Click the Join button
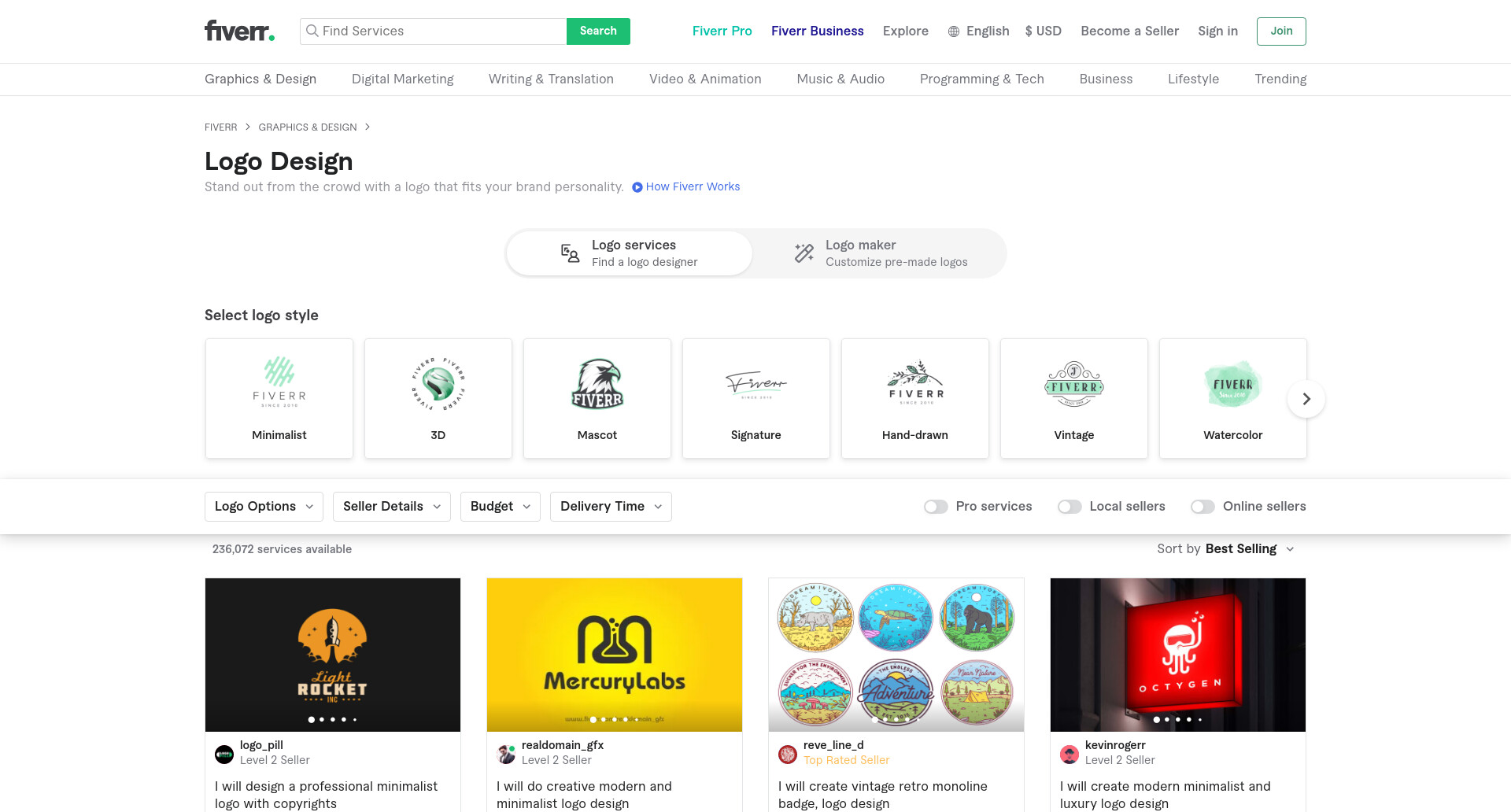The width and height of the screenshot is (1511, 812). [1281, 31]
